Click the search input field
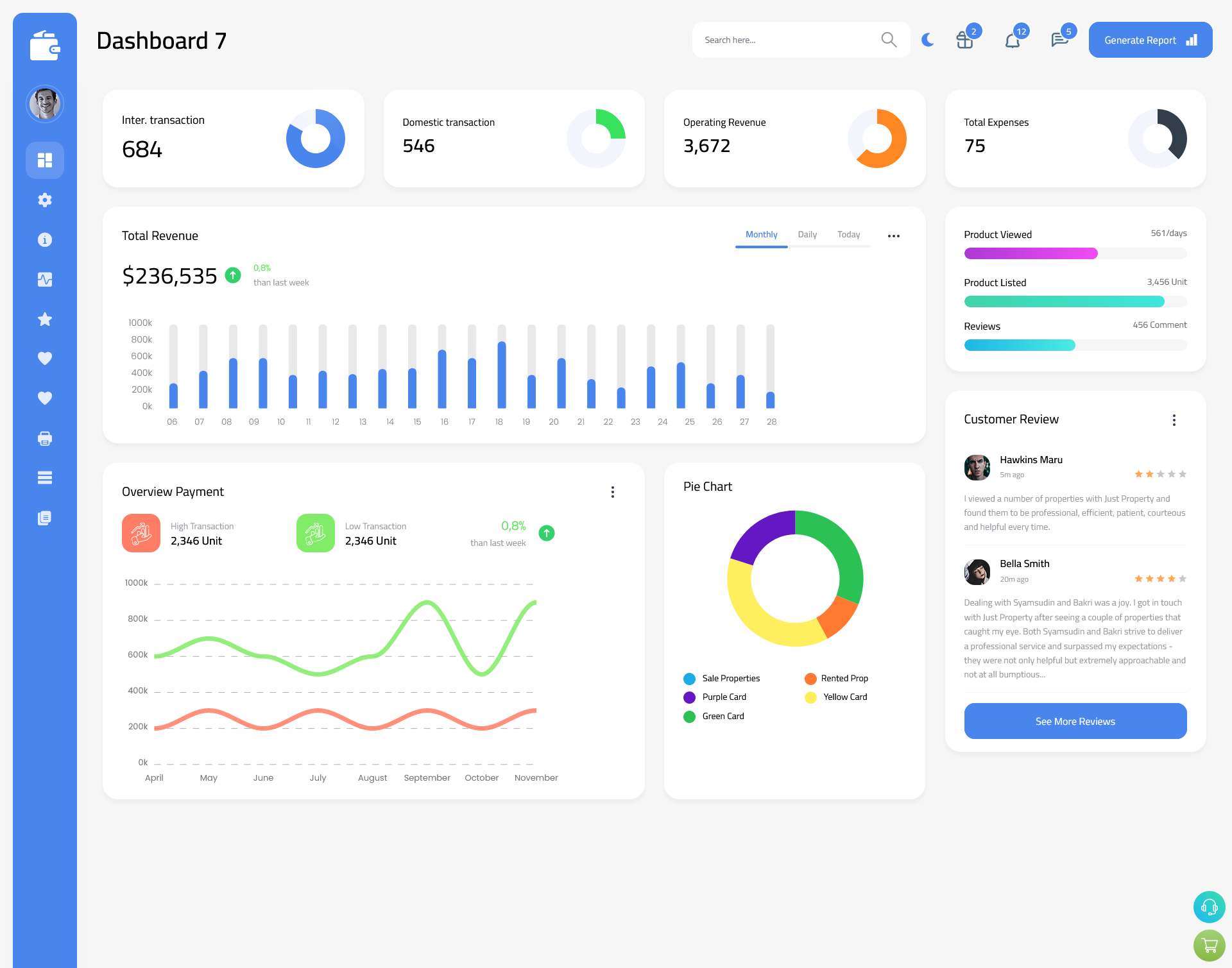 coord(785,40)
